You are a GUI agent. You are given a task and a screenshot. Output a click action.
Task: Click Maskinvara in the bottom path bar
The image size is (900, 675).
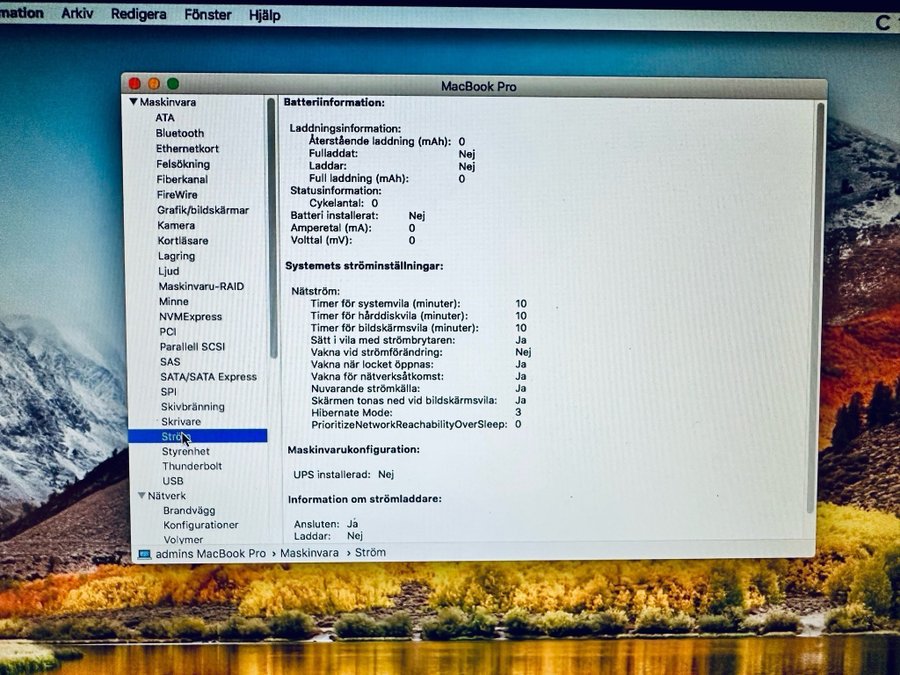click(x=308, y=552)
